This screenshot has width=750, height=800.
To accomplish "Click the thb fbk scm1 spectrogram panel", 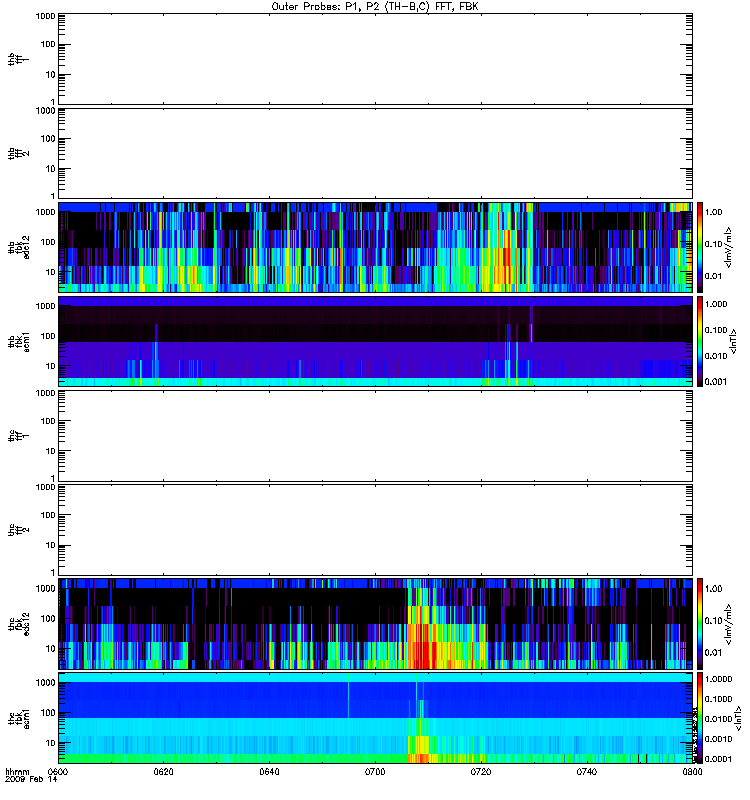I will [x=376, y=341].
